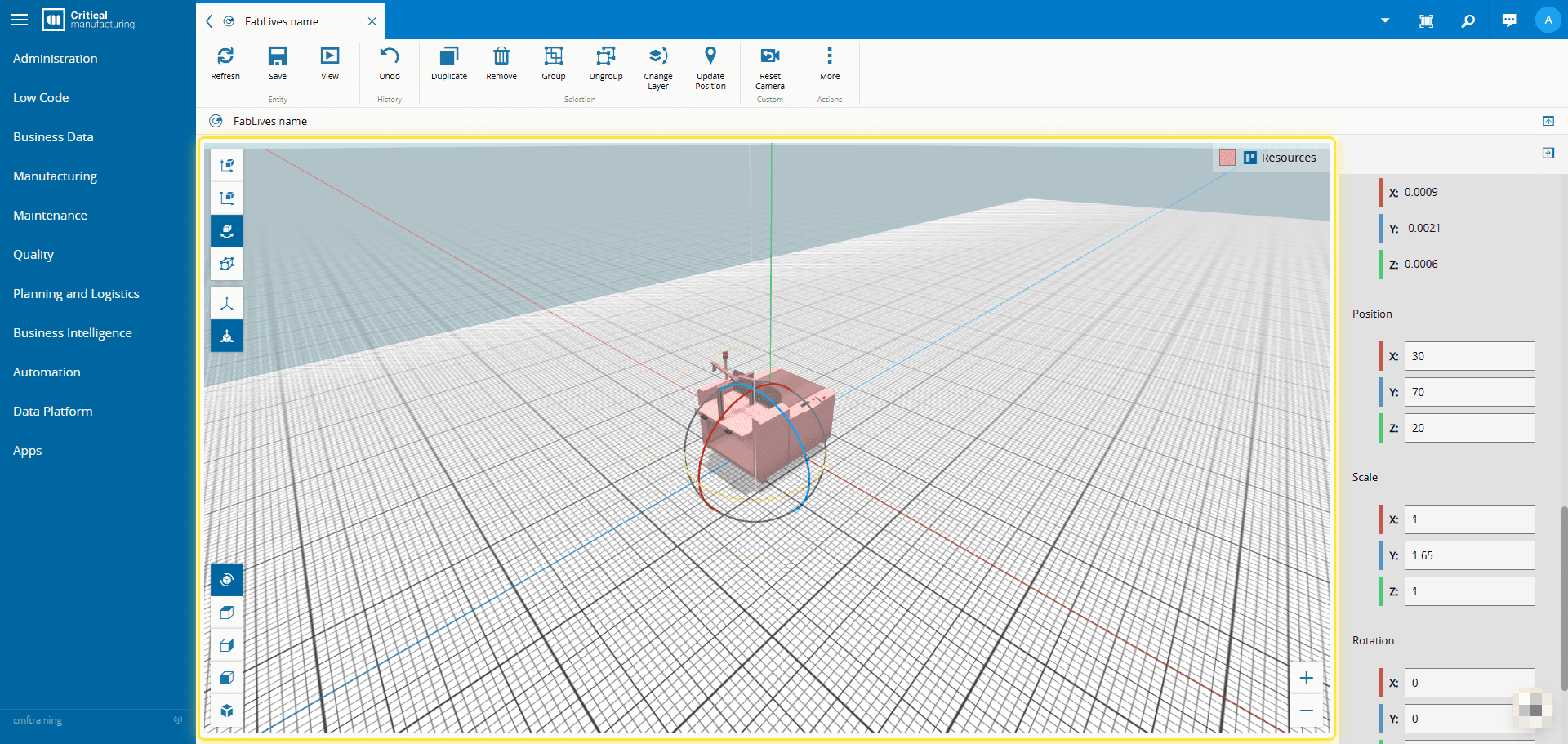This screenshot has height=744, width=1568.
Task: Collapse the properties side panel arrow
Action: tap(1548, 153)
